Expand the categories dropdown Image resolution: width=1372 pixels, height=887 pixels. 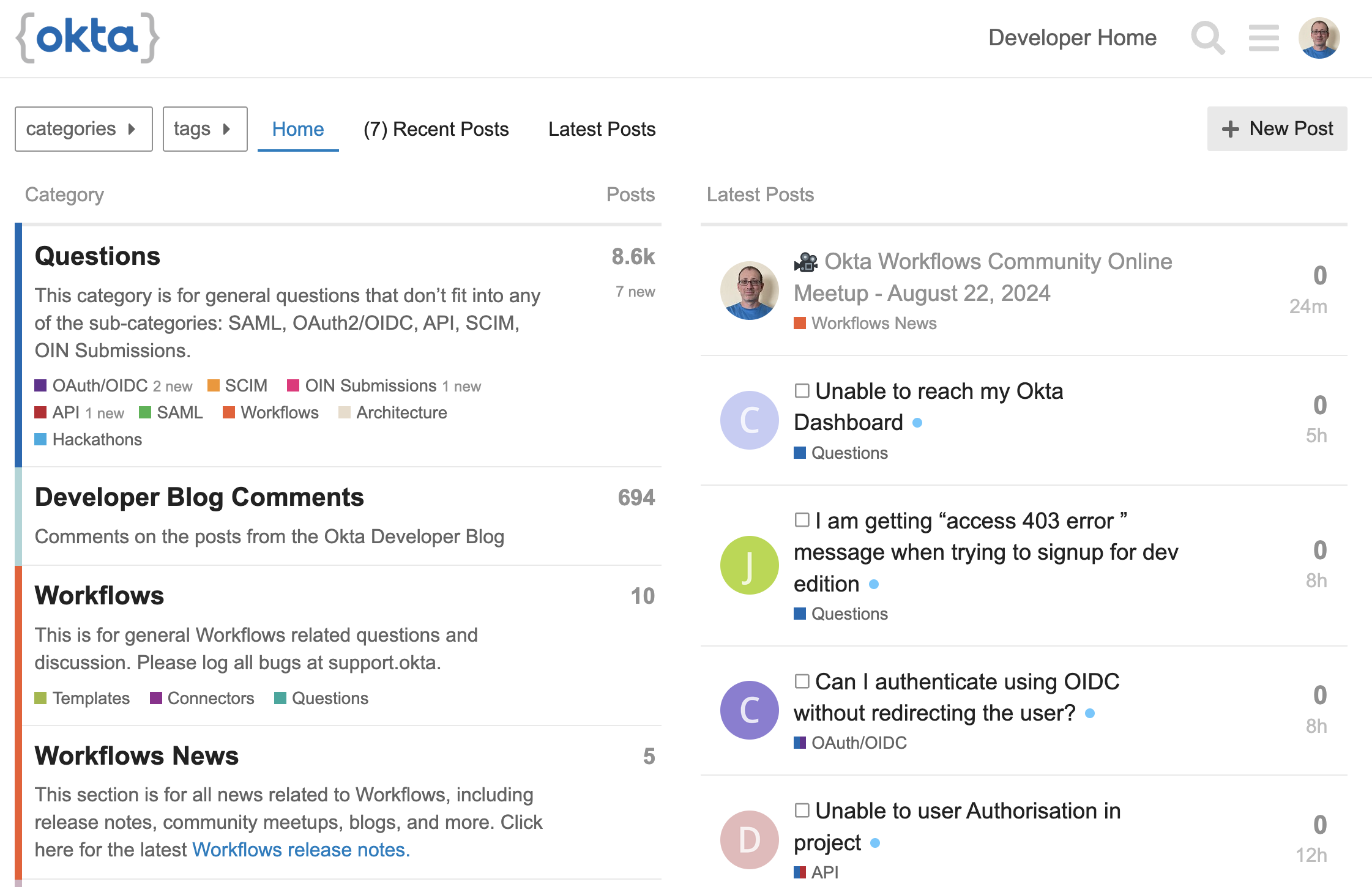pyautogui.click(x=84, y=129)
